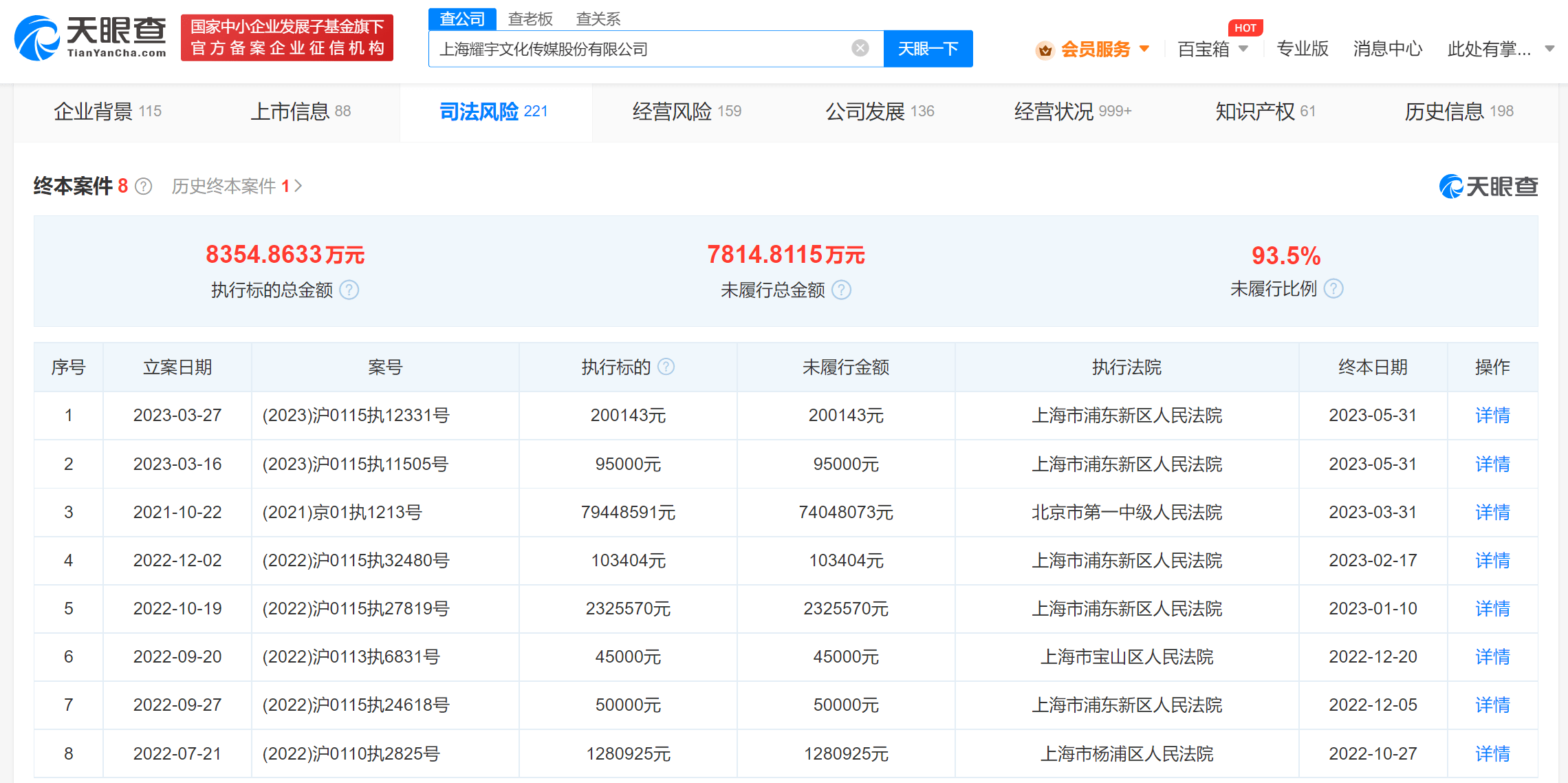Click 上海市杨浦区人民法院 court cell
The width and height of the screenshot is (1568, 783).
click(x=1126, y=754)
